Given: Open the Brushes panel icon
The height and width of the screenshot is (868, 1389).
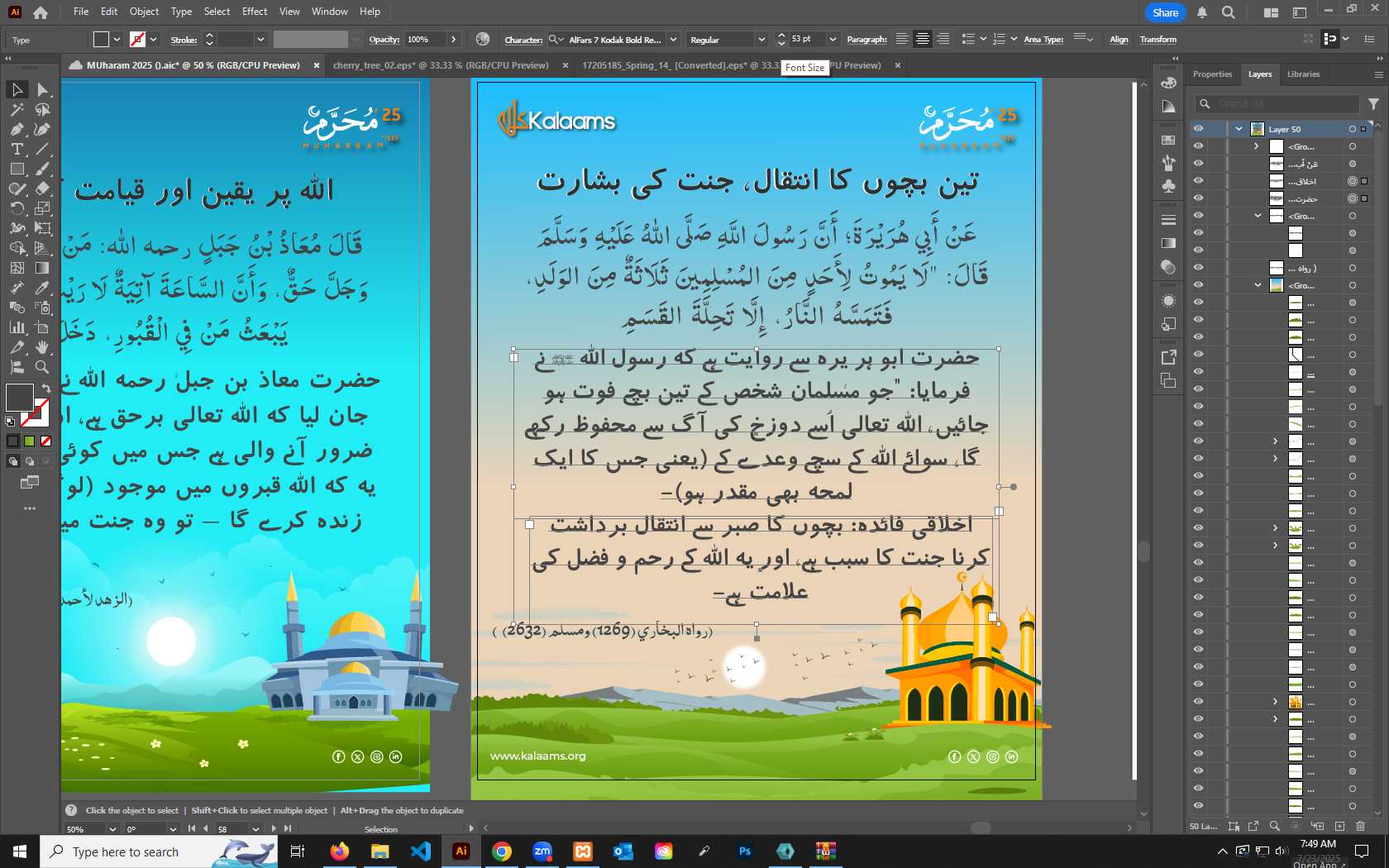Looking at the screenshot, I should 1168,163.
